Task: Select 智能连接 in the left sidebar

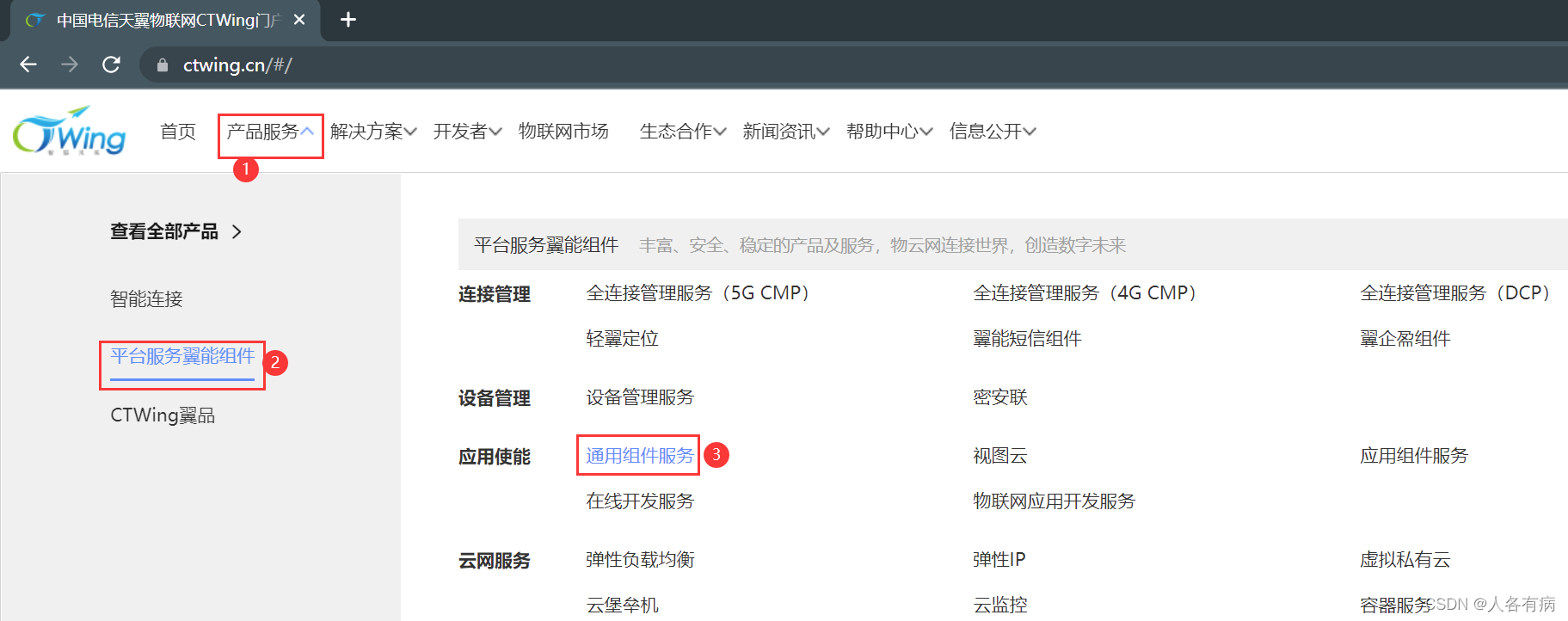Action: [x=146, y=299]
